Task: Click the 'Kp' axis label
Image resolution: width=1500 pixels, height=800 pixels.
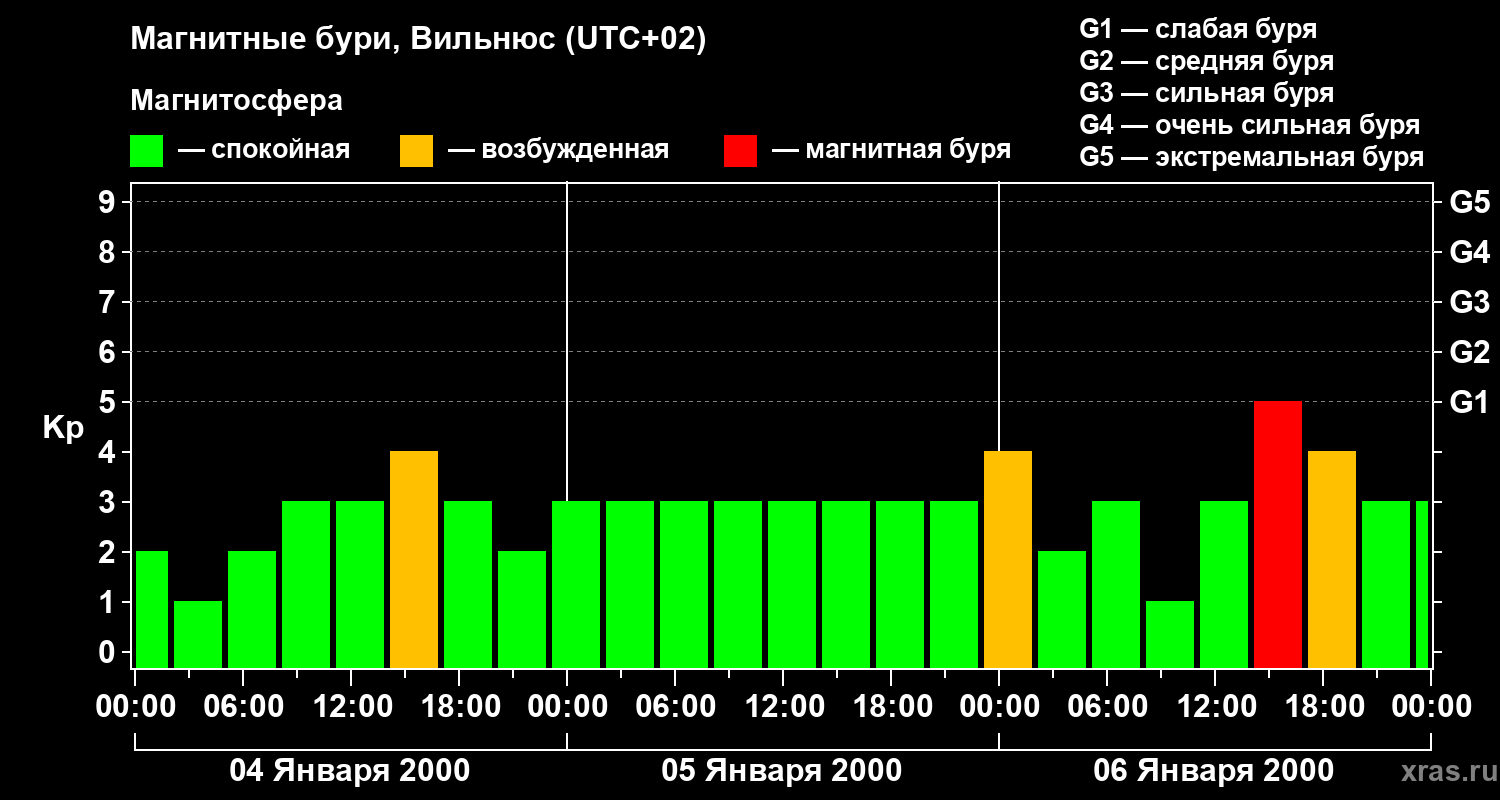Action: [x=63, y=428]
